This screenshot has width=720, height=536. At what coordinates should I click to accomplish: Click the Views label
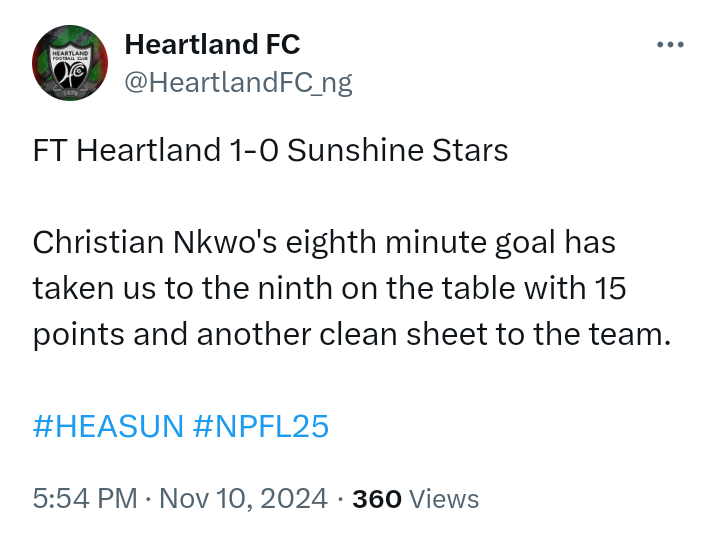click(444, 498)
